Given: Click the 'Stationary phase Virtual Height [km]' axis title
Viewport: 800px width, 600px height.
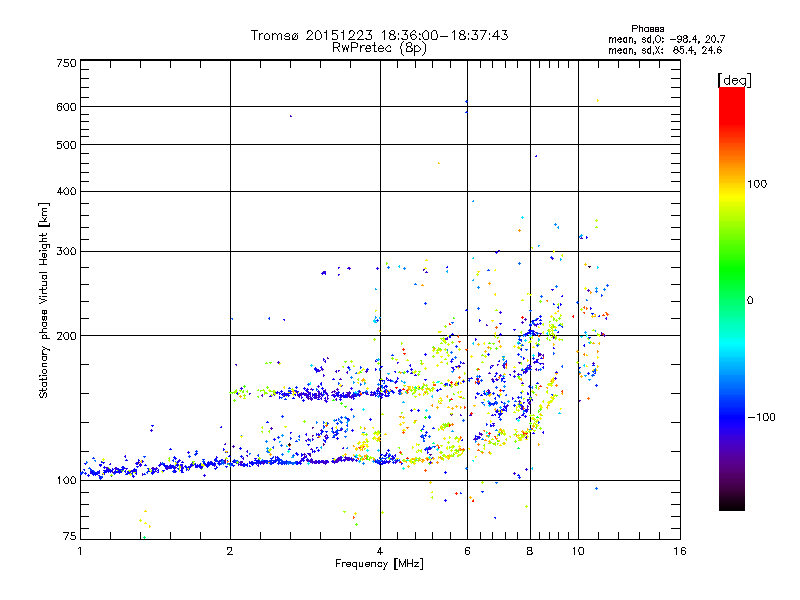Looking at the screenshot, I should 43,300.
